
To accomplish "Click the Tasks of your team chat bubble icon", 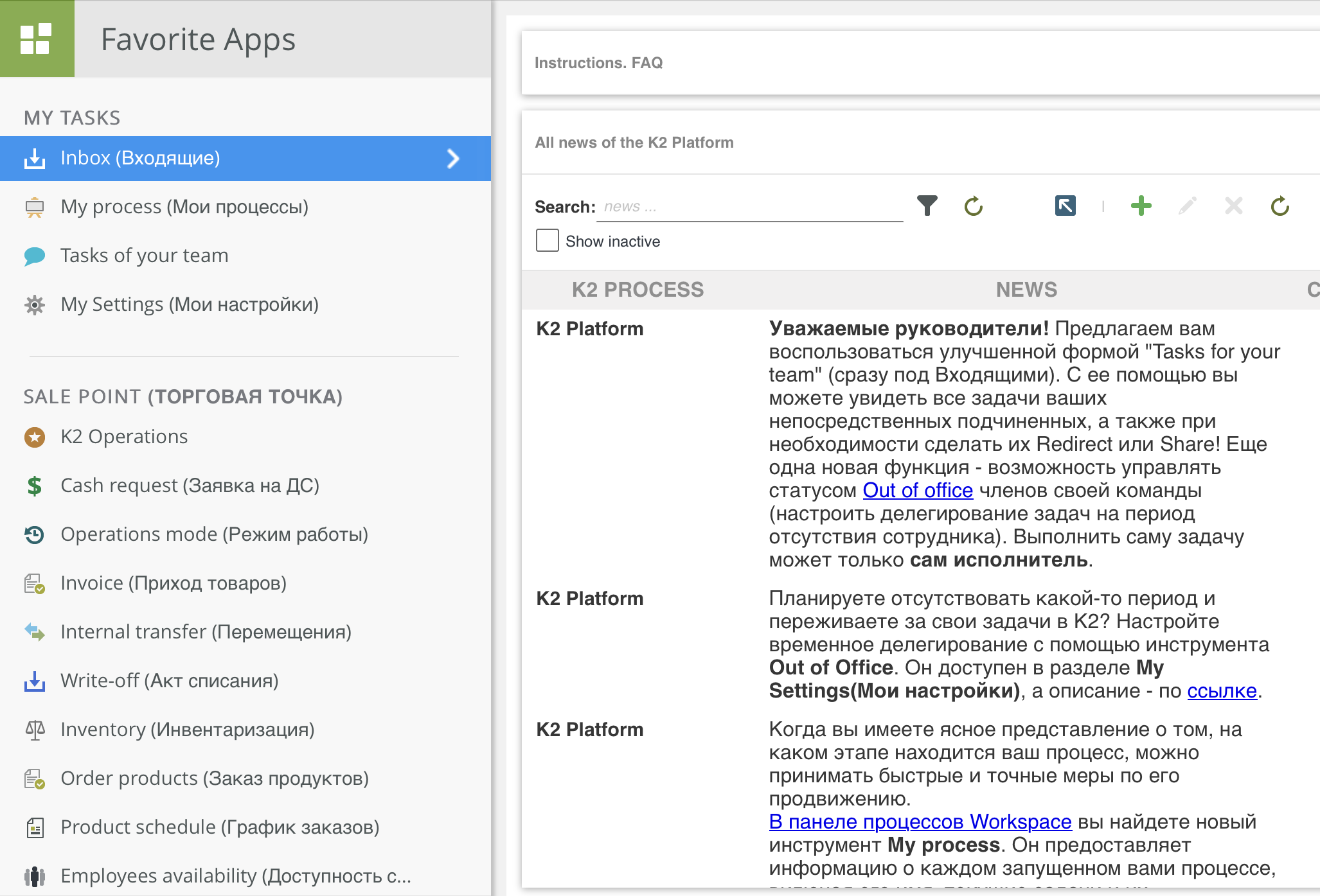I will [35, 256].
